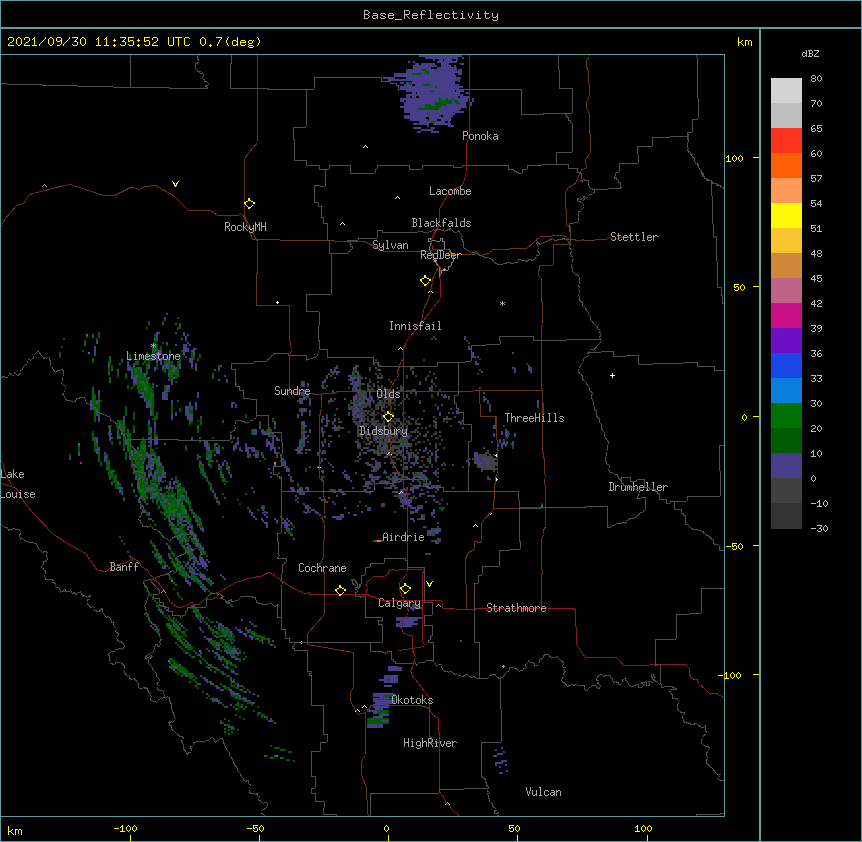862x842 pixels.
Task: Click the Lacombe city label
Action: 450,191
